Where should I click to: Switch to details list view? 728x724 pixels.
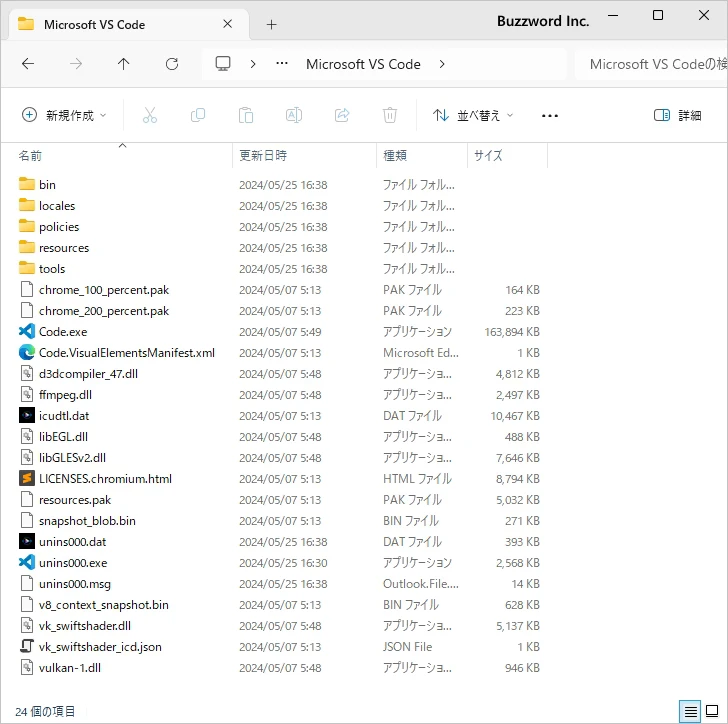point(690,711)
